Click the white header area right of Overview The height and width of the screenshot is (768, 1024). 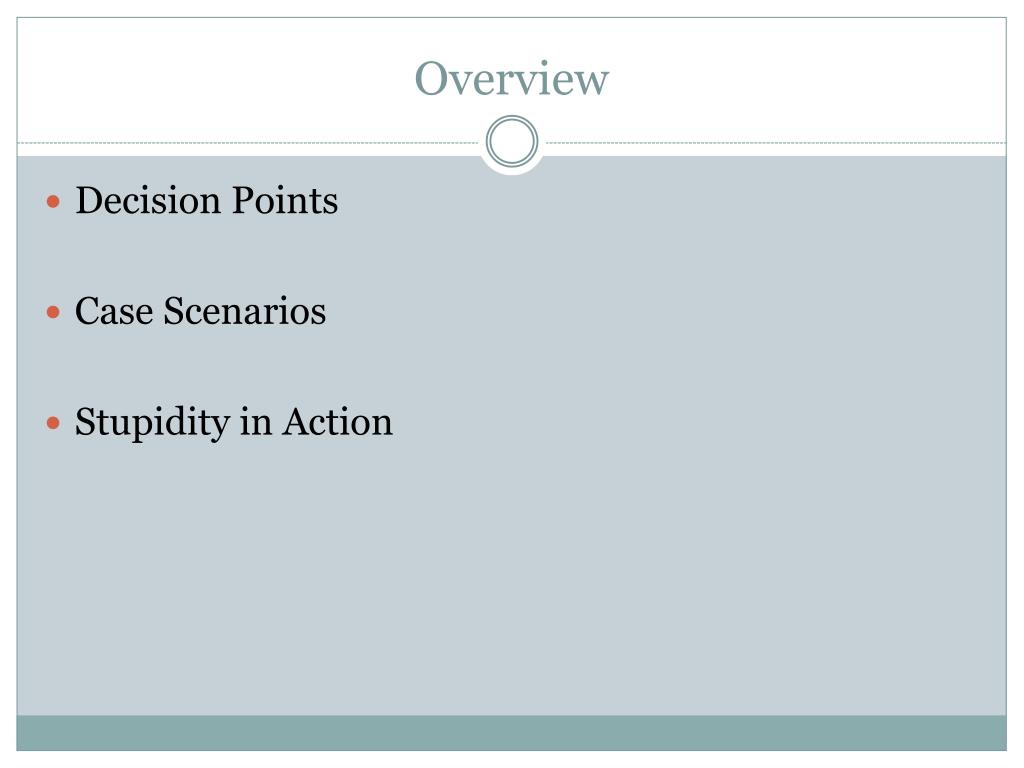(808, 78)
